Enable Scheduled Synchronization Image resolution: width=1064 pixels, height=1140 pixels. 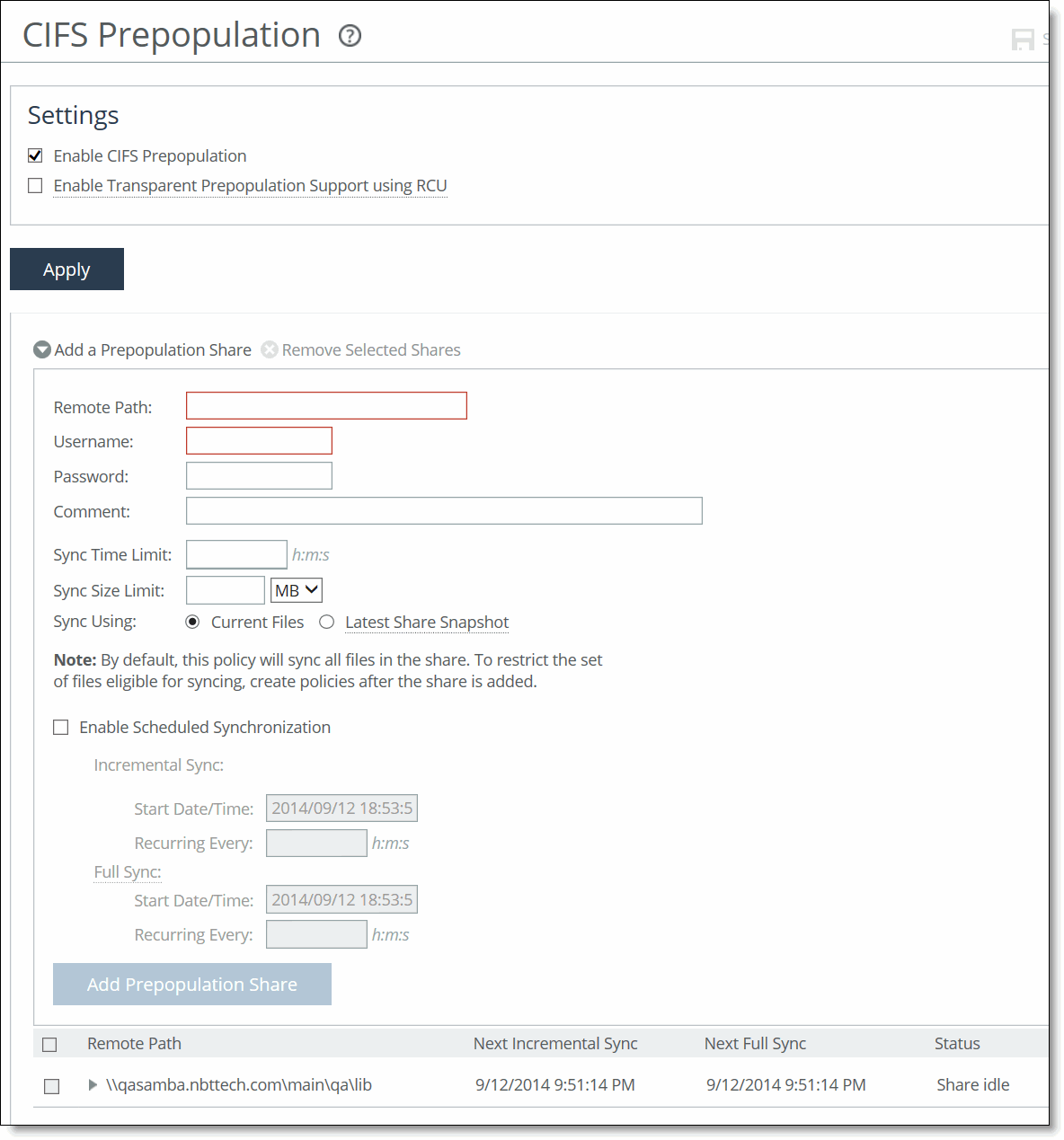[x=60, y=727]
